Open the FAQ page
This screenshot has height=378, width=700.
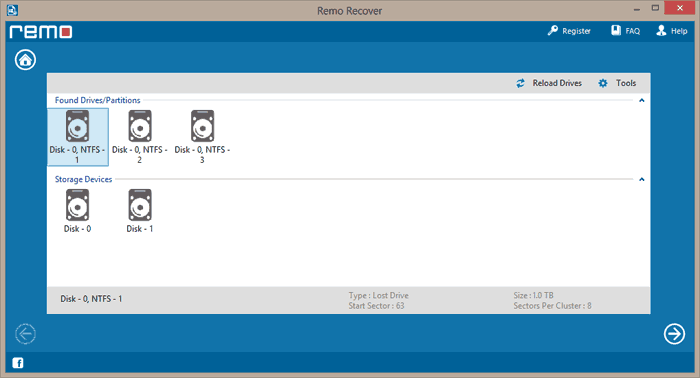(625, 31)
